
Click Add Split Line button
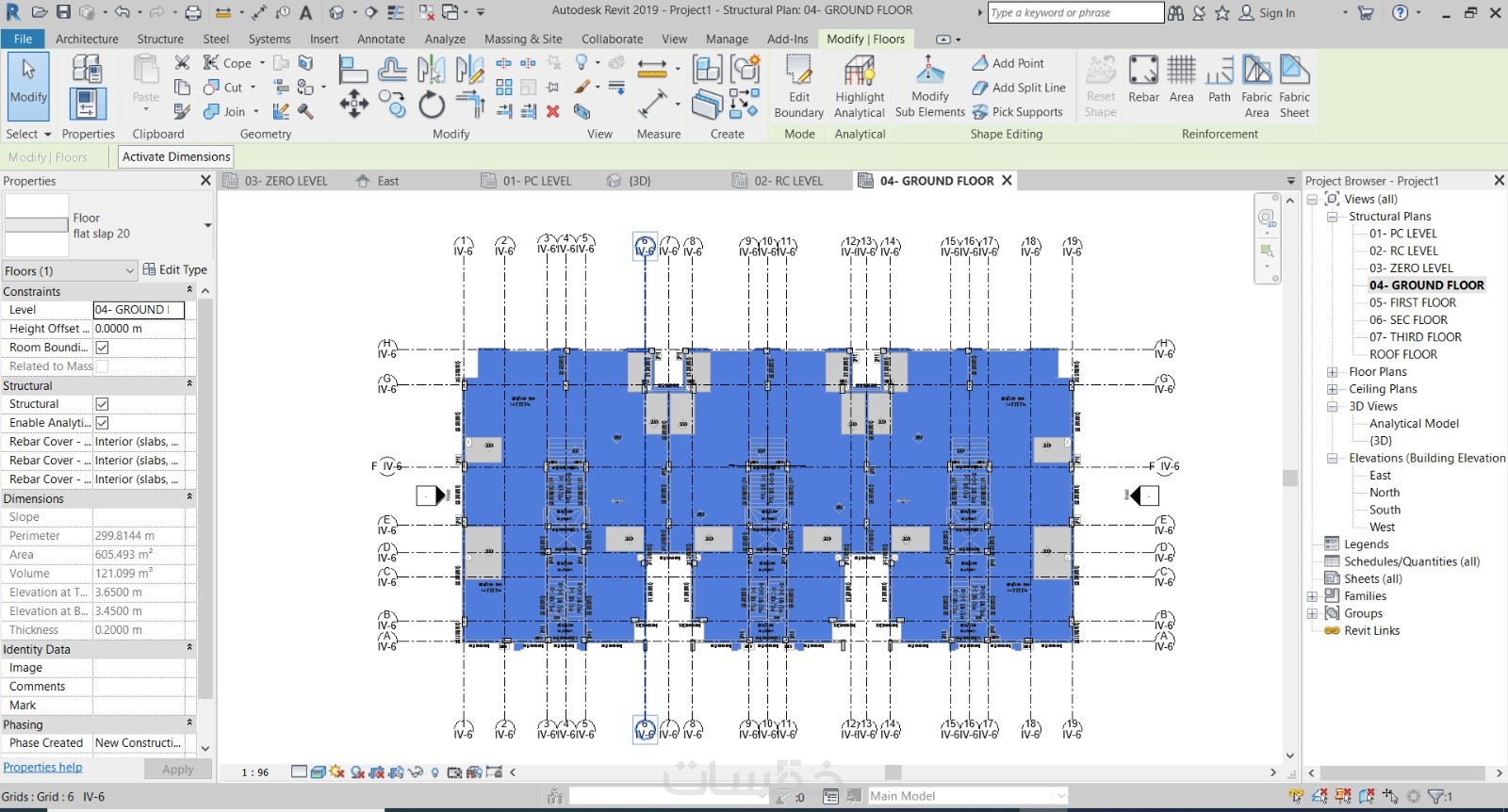(x=1019, y=88)
